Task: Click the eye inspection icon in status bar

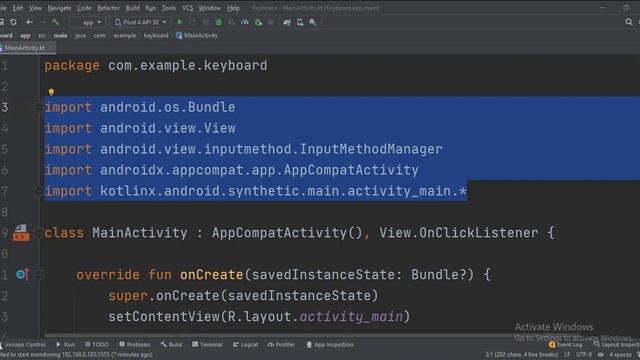Action: tap(600, 355)
